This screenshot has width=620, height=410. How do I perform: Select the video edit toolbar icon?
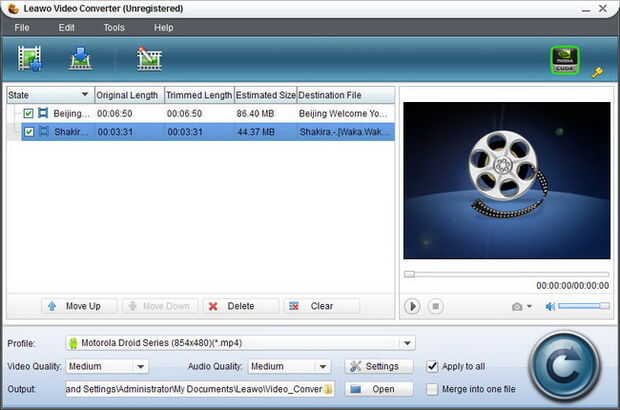click(149, 59)
